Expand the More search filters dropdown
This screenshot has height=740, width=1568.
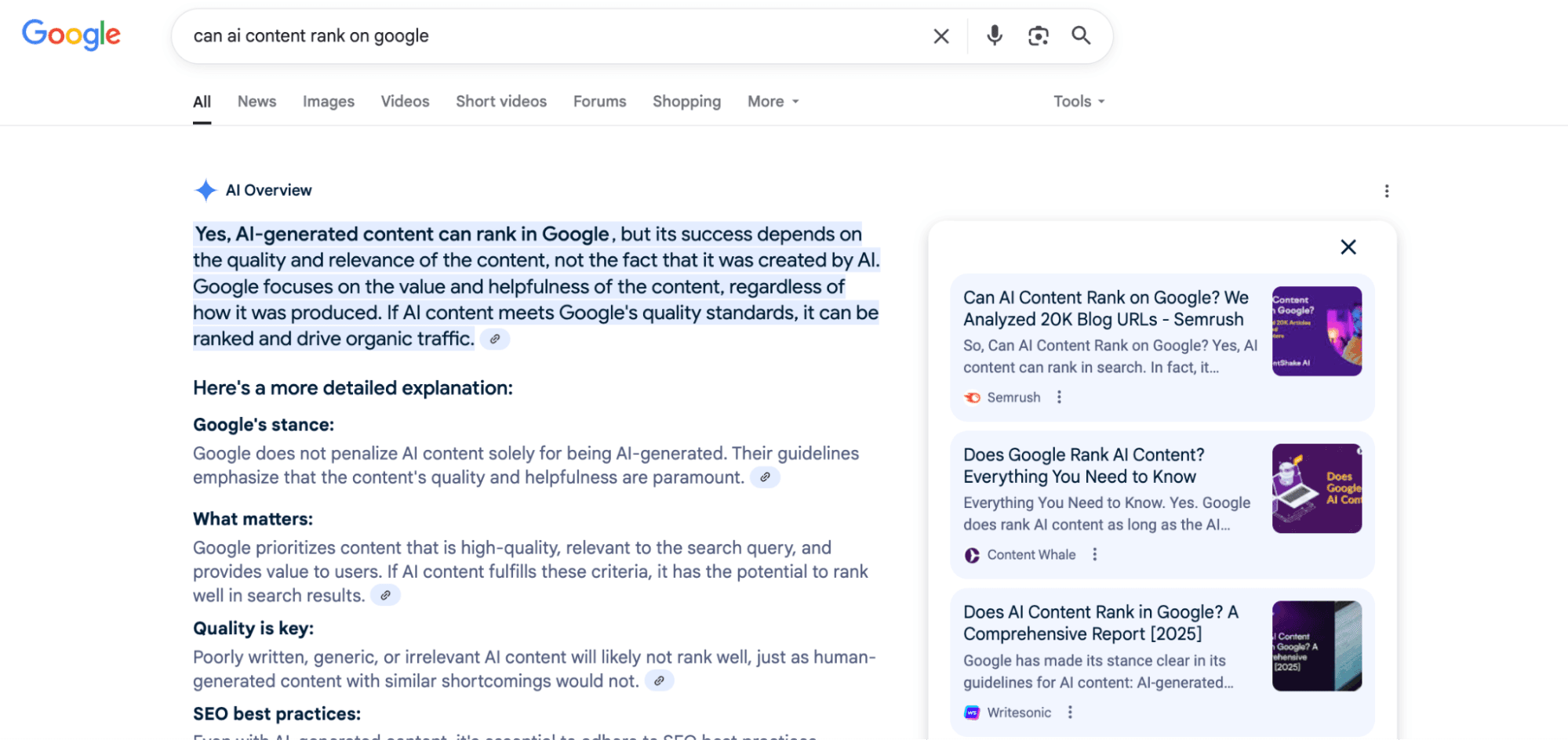773,101
